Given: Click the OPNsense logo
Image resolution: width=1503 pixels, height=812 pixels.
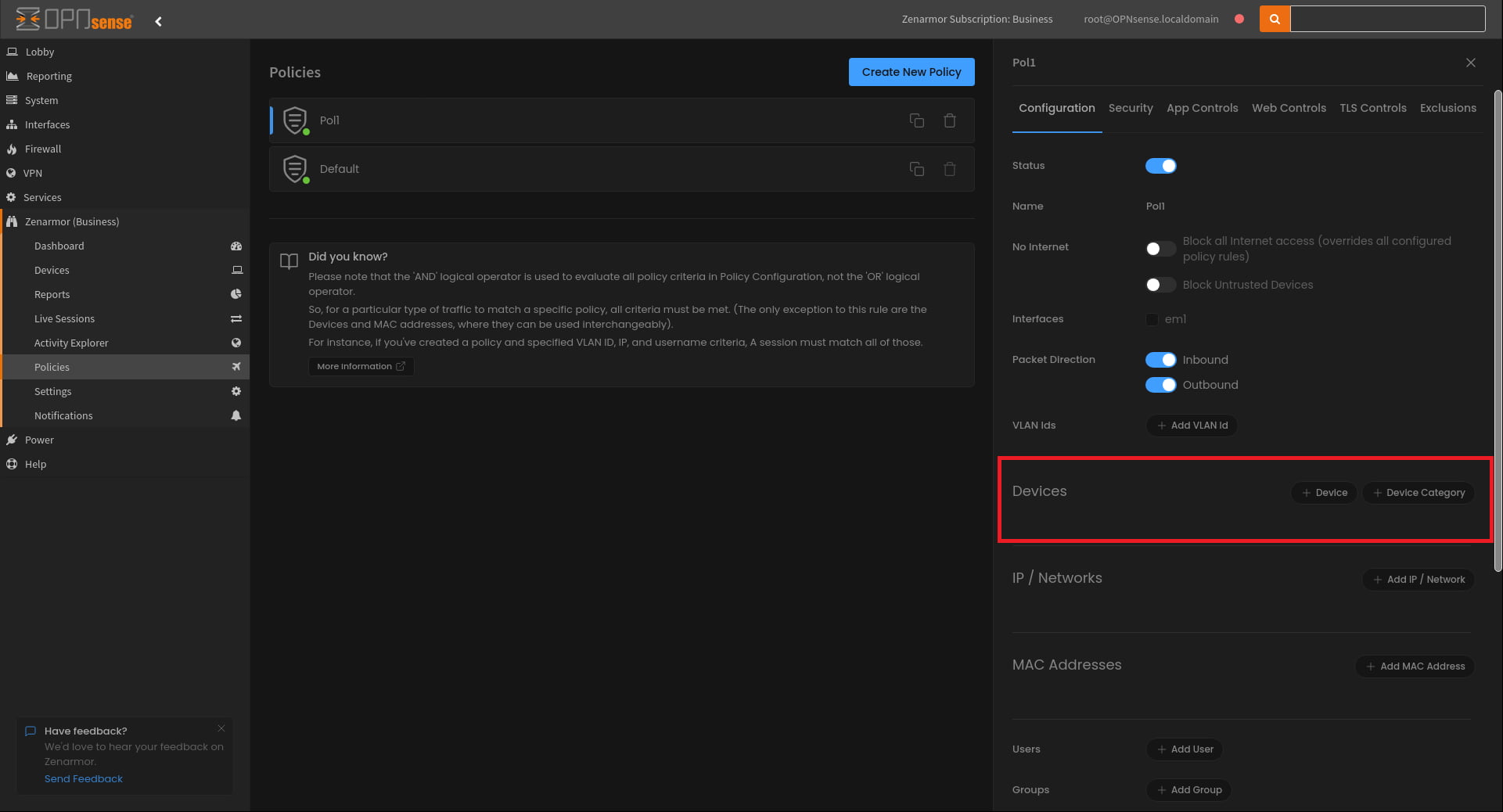Looking at the screenshot, I should click(74, 19).
